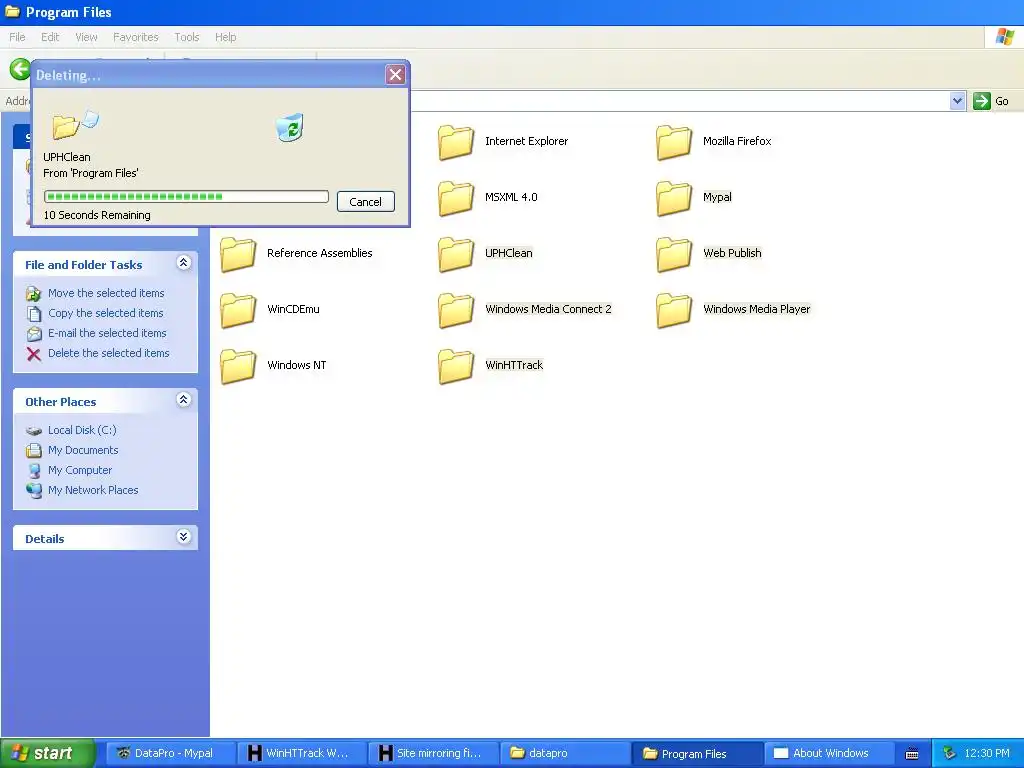Open the Start menu
The image size is (1024, 768).
coord(48,753)
